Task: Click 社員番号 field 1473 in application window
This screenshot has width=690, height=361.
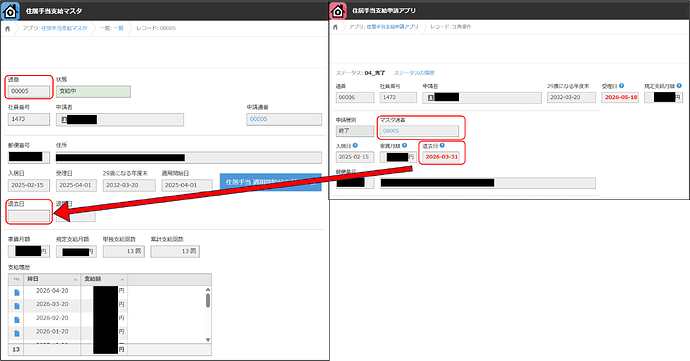Action: pos(398,97)
